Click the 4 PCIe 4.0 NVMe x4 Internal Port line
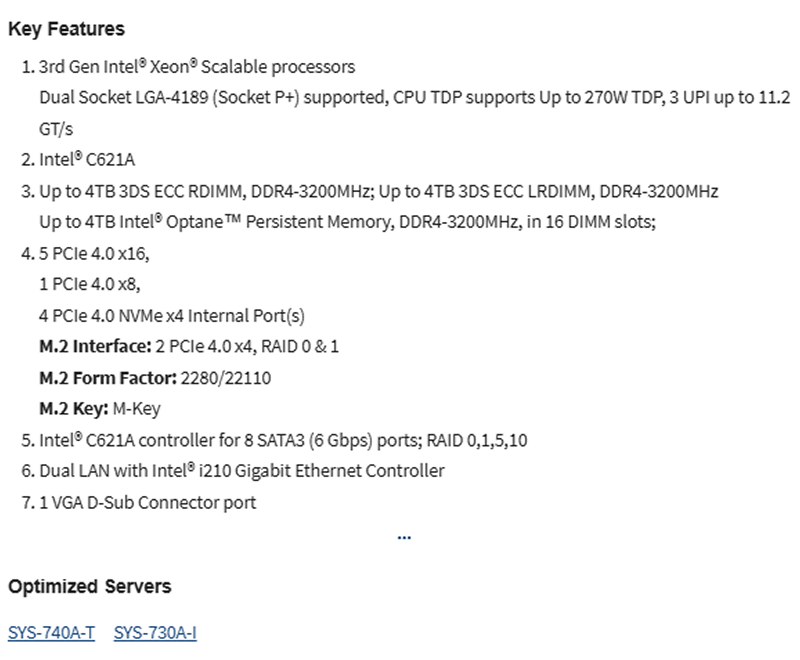This screenshot has height=660, width=800. (172, 316)
